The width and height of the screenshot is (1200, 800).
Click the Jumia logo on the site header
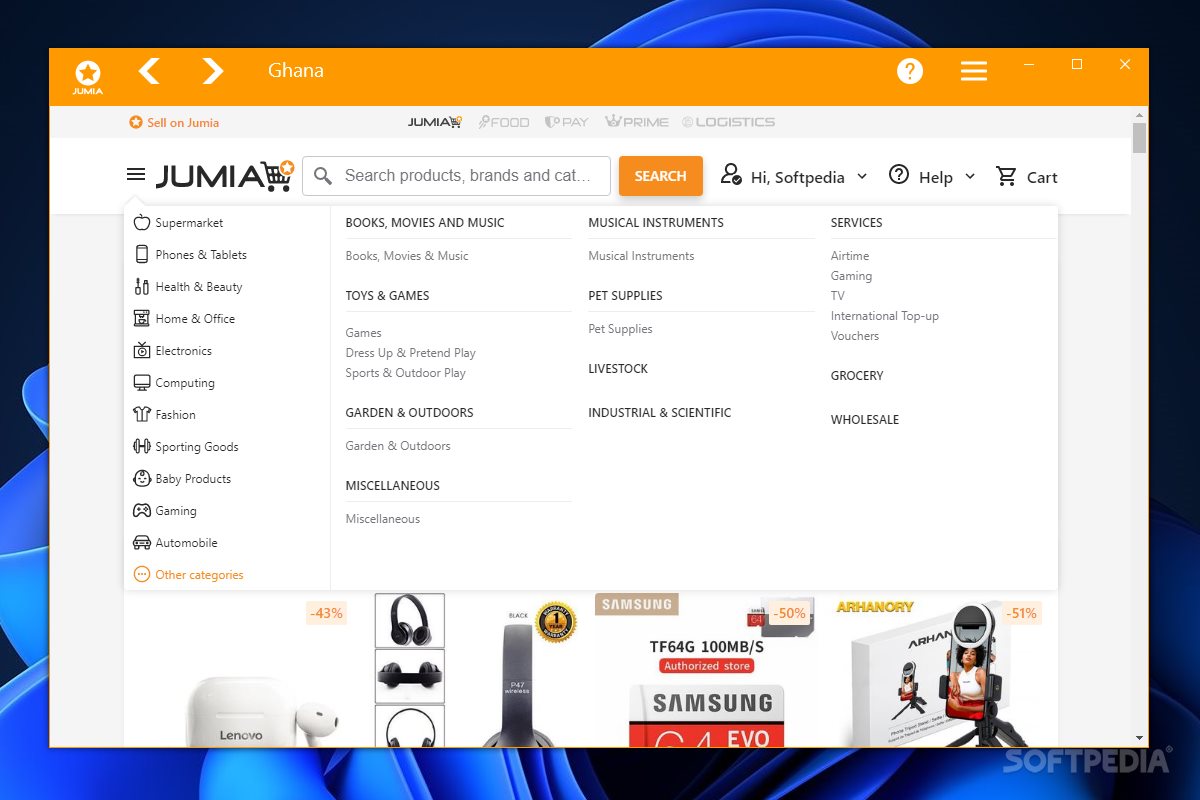(x=225, y=176)
